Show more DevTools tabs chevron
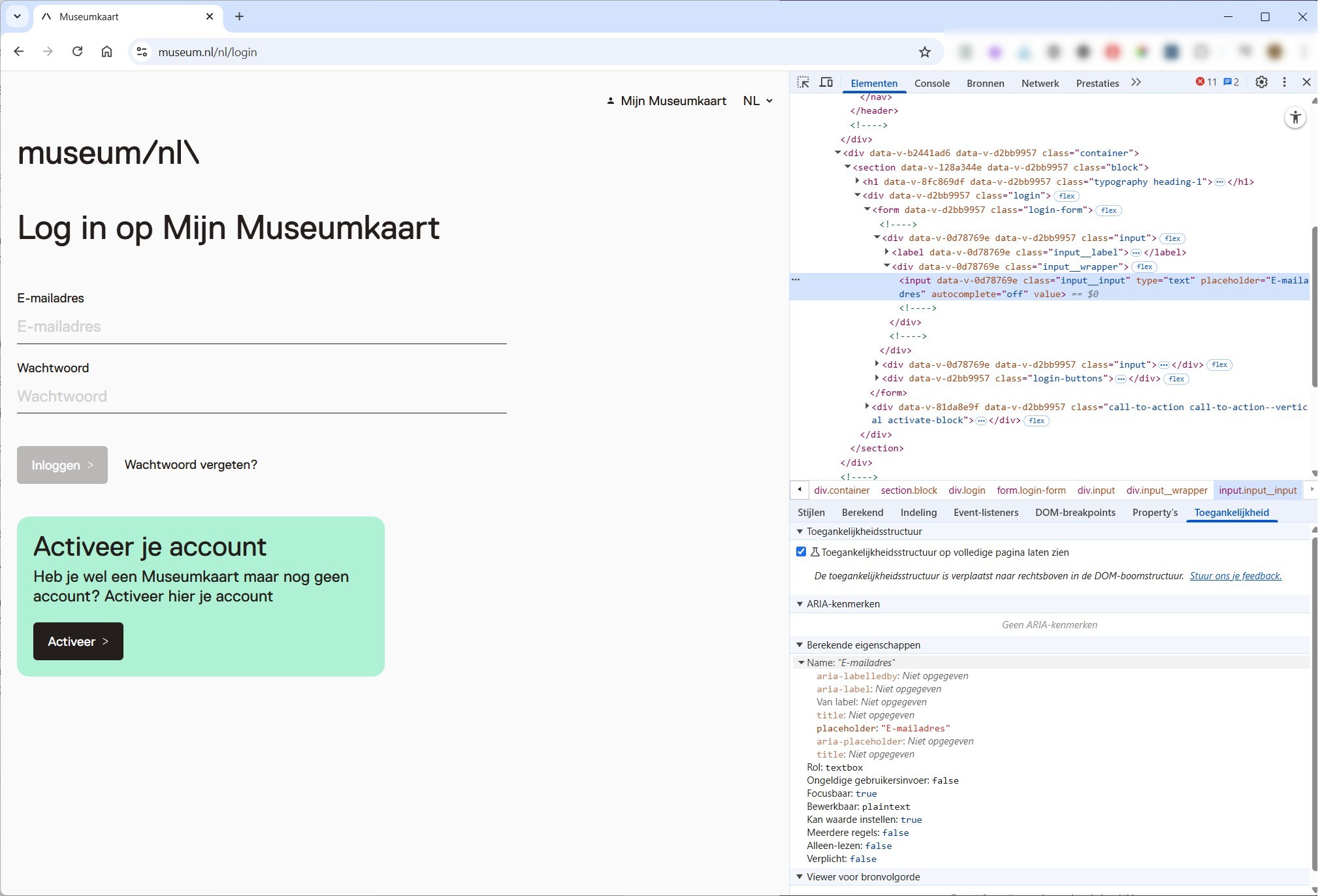1324x896 pixels. pos(1136,82)
